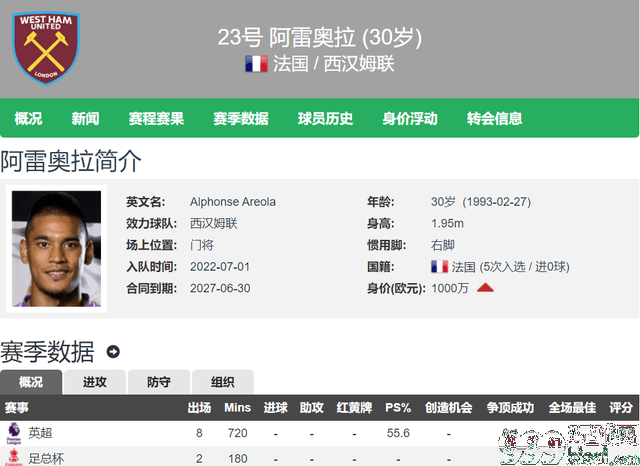
Task: Click the 法国 (5次入选 / 进0球) text
Action: tap(510, 267)
